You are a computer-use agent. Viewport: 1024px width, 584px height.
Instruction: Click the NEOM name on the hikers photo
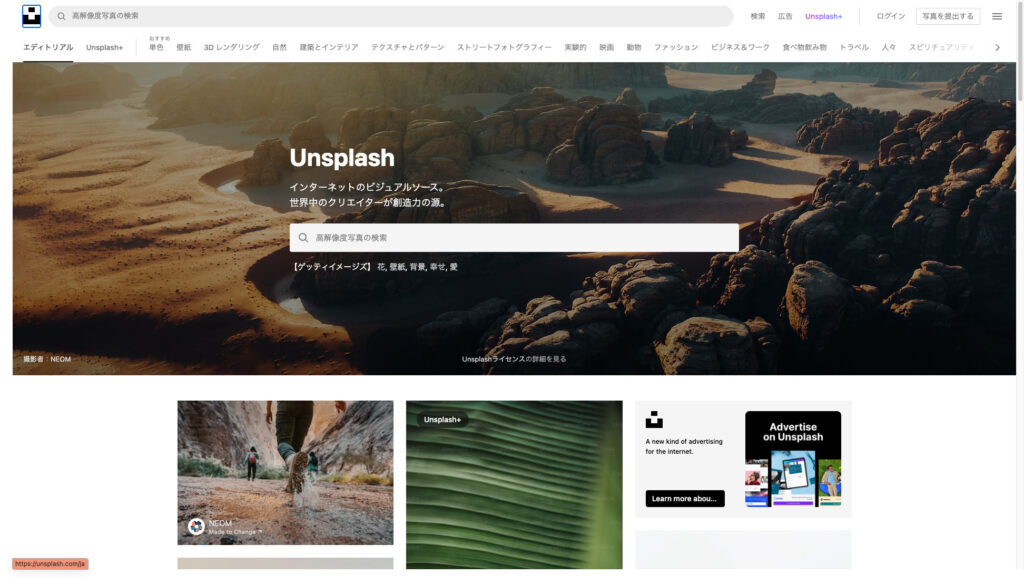pyautogui.click(x=220, y=523)
